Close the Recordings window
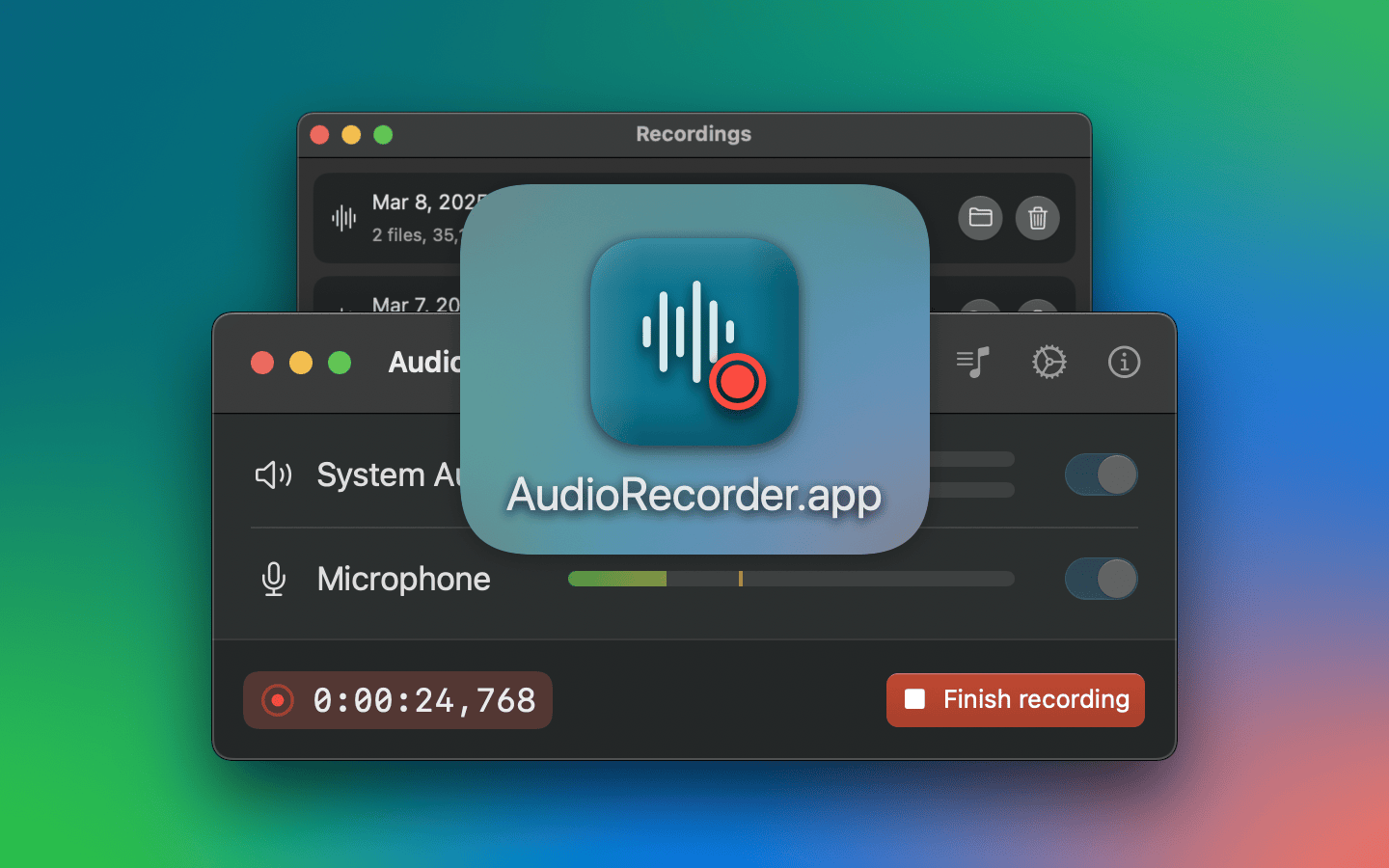This screenshot has height=868, width=1389. 320,135
